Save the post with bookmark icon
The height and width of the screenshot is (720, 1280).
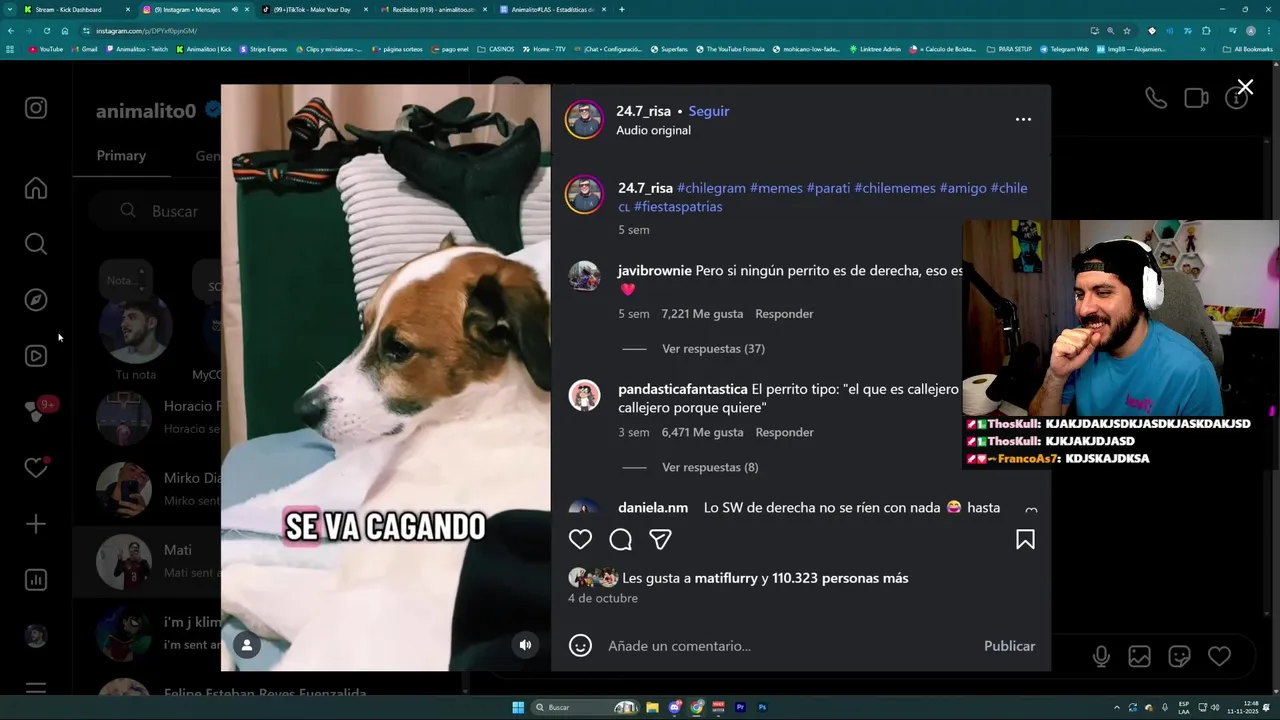pos(1025,540)
